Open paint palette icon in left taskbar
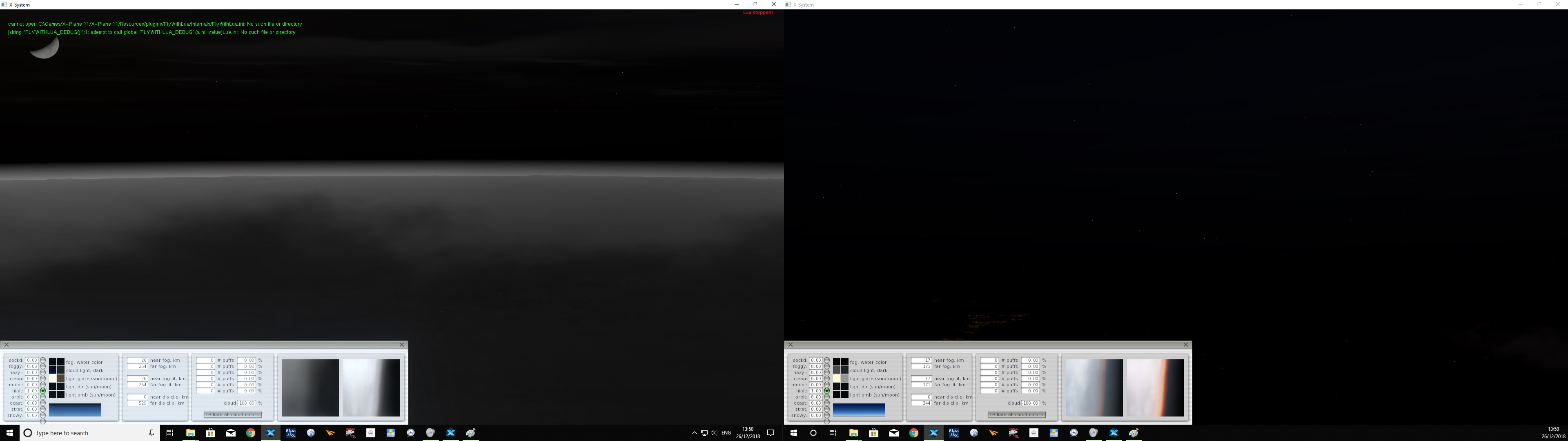The height and width of the screenshot is (441, 1568). click(x=470, y=433)
